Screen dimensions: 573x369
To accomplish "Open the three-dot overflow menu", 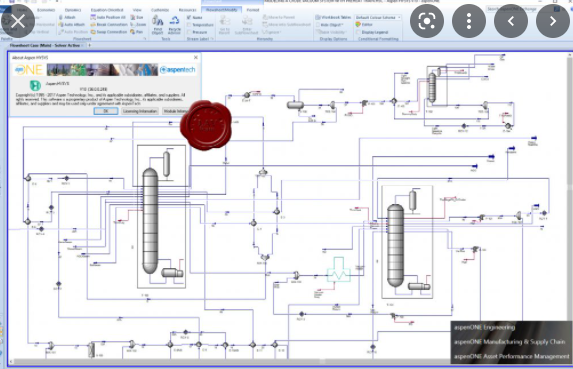I will (x=469, y=21).
